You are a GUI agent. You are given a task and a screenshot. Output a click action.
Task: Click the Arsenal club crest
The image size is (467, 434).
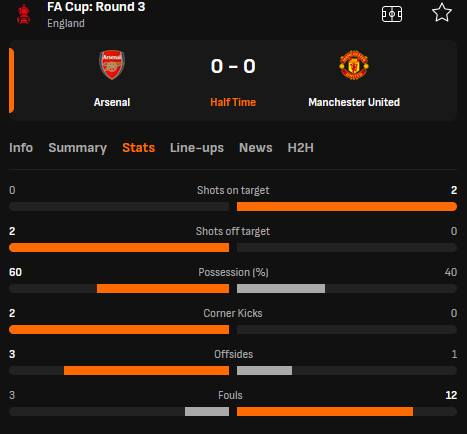coord(112,65)
